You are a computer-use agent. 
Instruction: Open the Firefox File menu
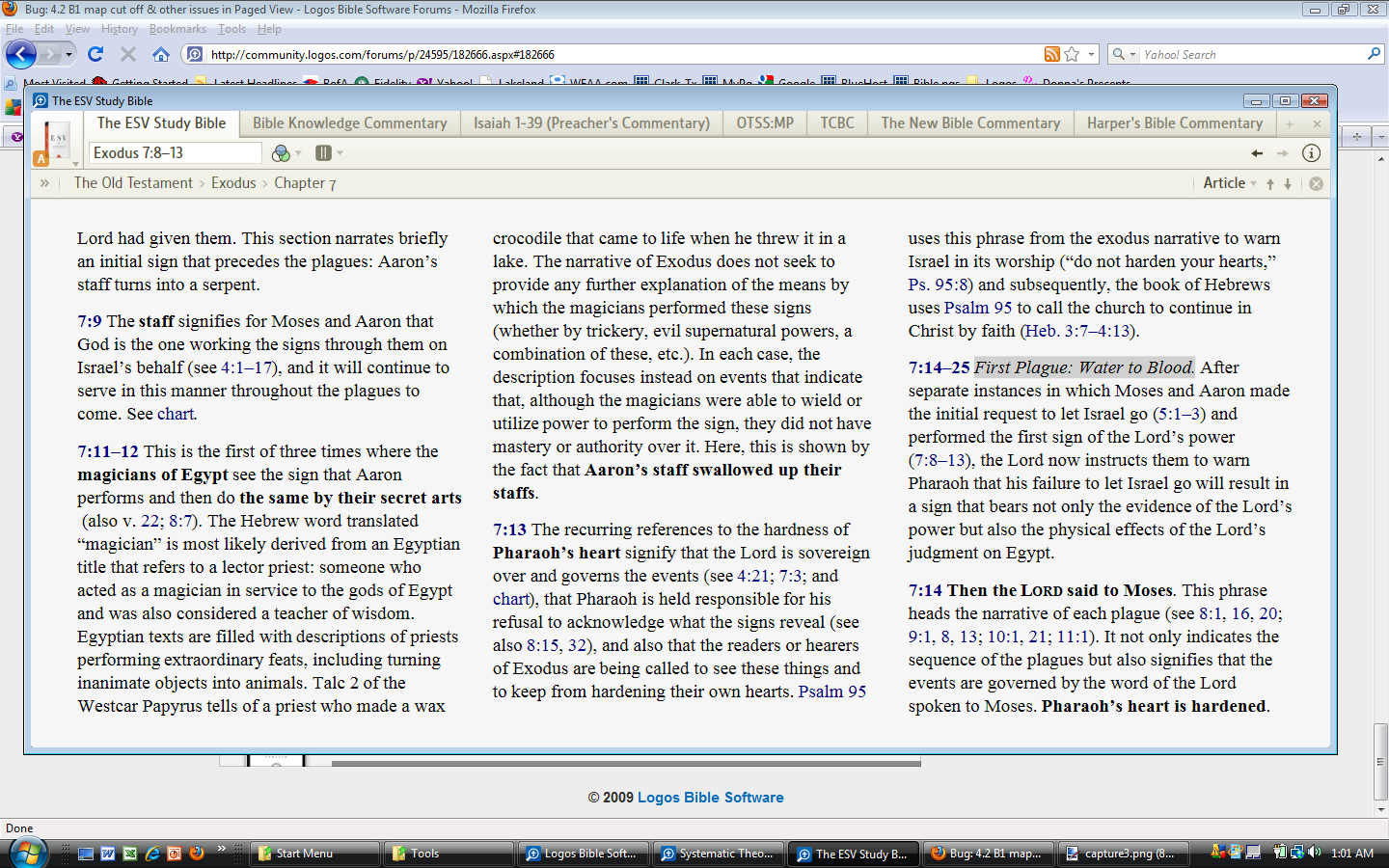point(14,29)
